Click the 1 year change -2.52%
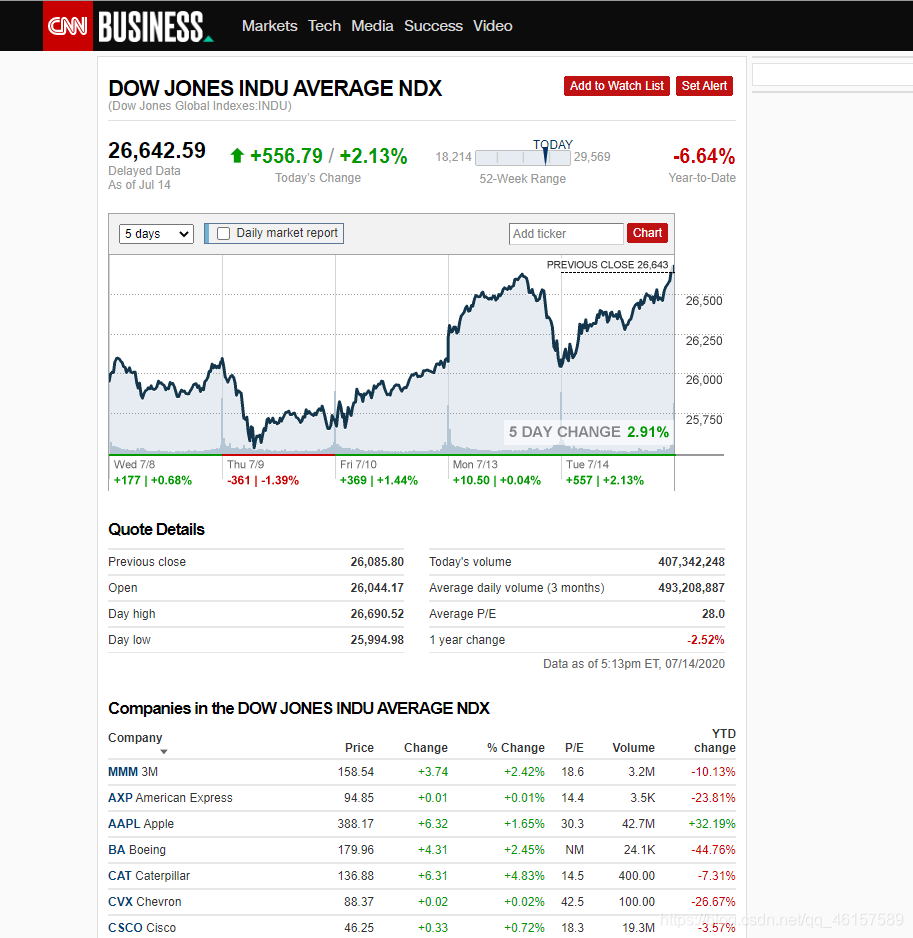The height and width of the screenshot is (938, 913). [x=705, y=639]
